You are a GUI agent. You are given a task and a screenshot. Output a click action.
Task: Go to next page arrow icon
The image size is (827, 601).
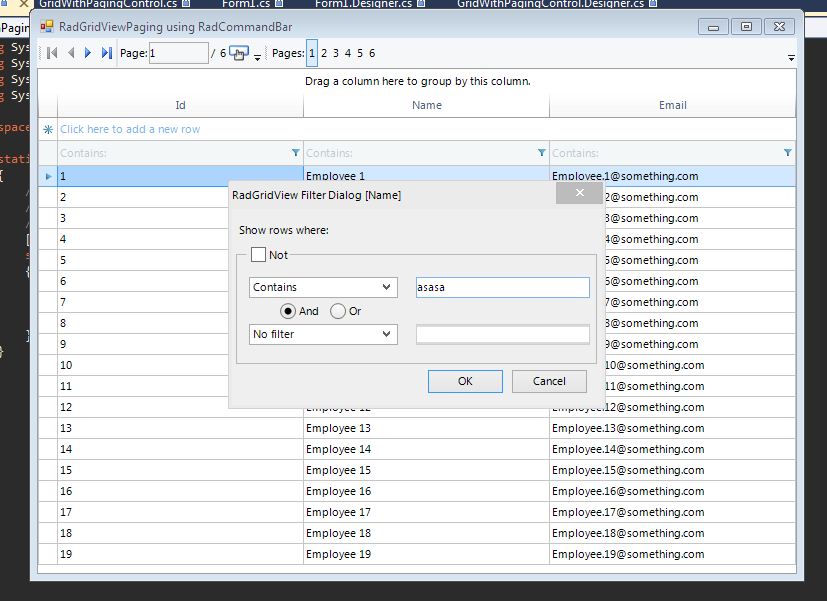(88, 53)
